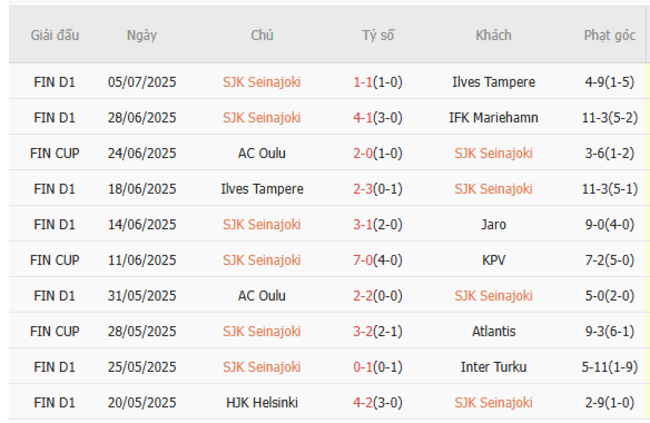Open the 0-1 score against Inter Turku
Viewport: 650px width, 423px height.
coord(363,367)
